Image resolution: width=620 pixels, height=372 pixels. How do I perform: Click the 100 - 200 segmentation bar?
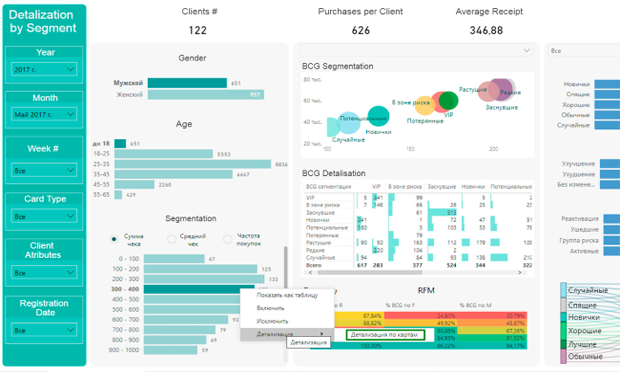200,269
